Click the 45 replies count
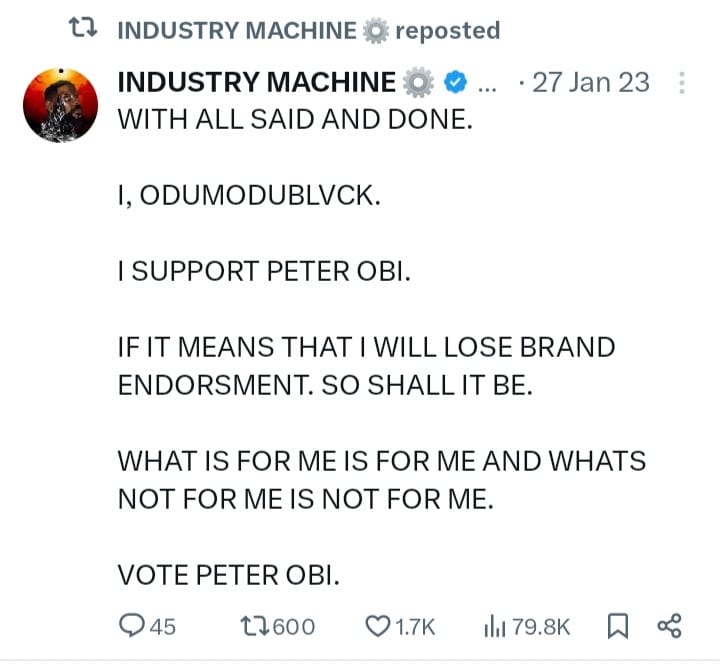 (x=162, y=626)
